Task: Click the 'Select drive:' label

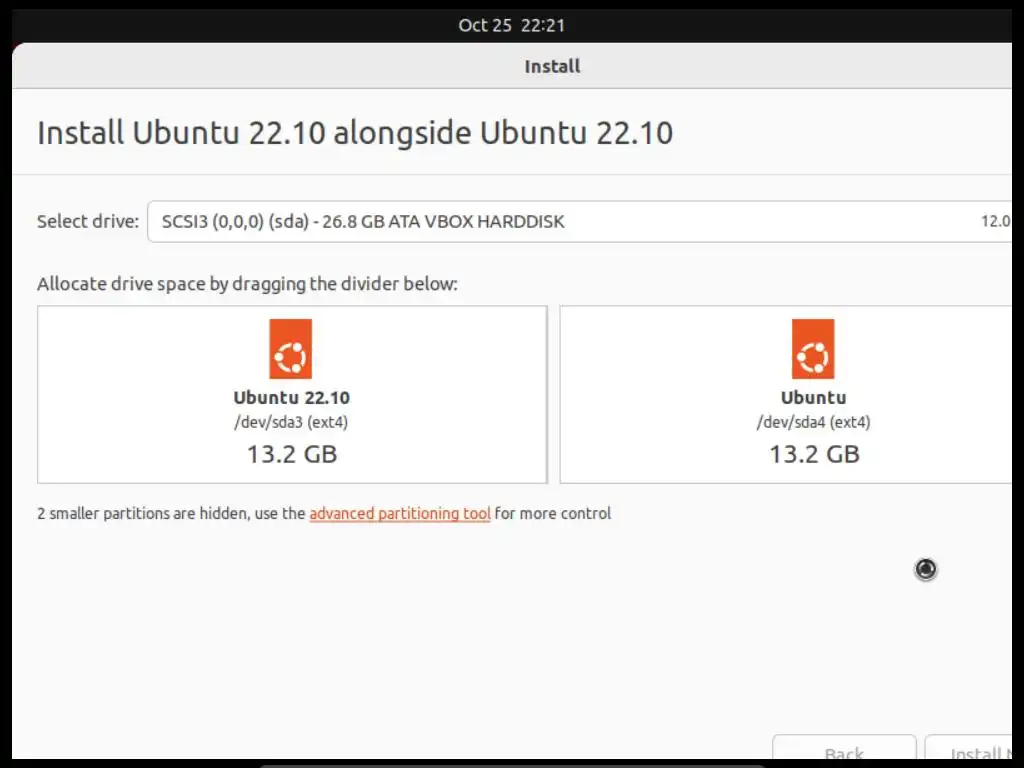Action: pos(88,221)
